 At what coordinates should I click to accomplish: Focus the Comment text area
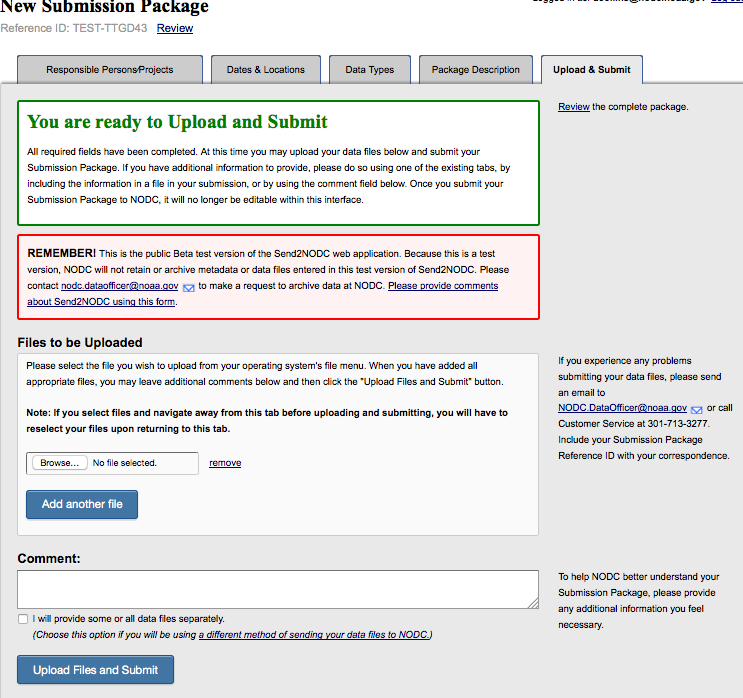[x=278, y=589]
